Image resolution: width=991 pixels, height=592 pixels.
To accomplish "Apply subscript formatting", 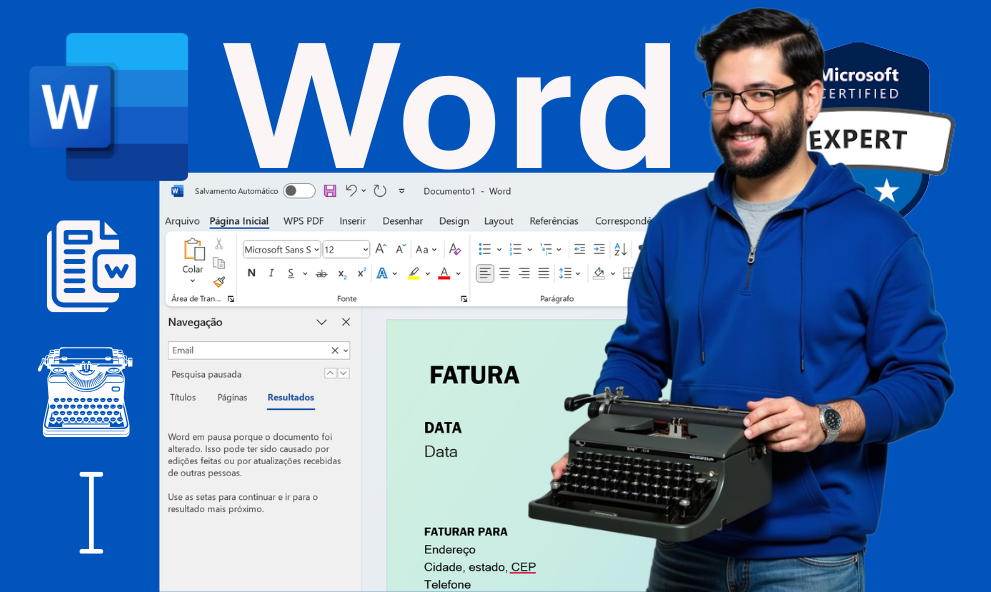I will [341, 274].
